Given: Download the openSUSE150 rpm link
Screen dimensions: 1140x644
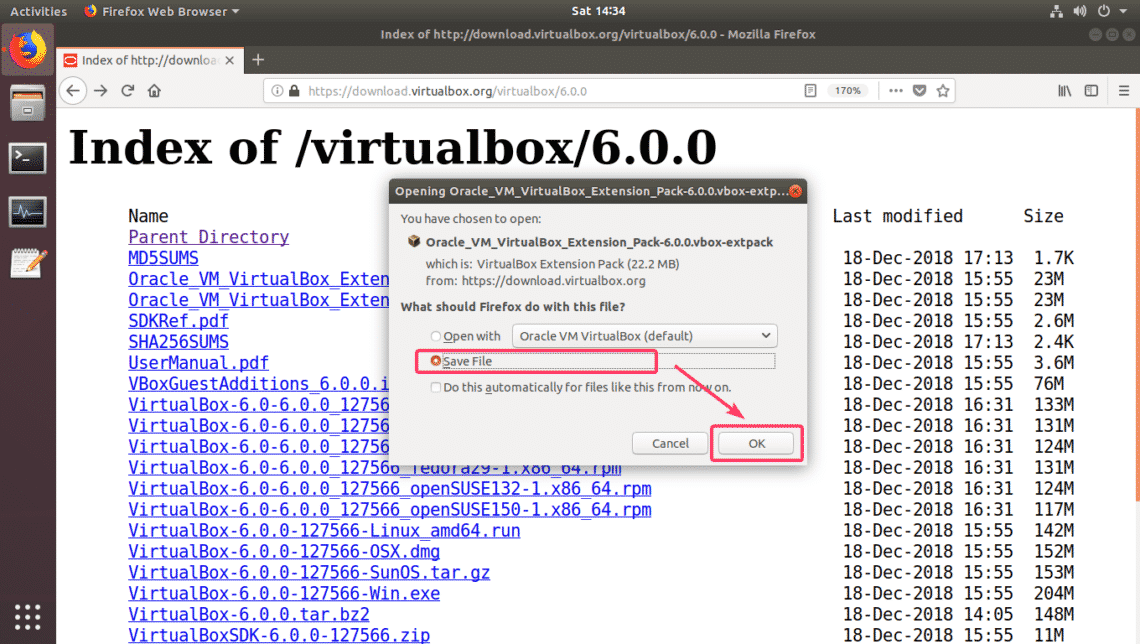Looking at the screenshot, I should 390,510.
